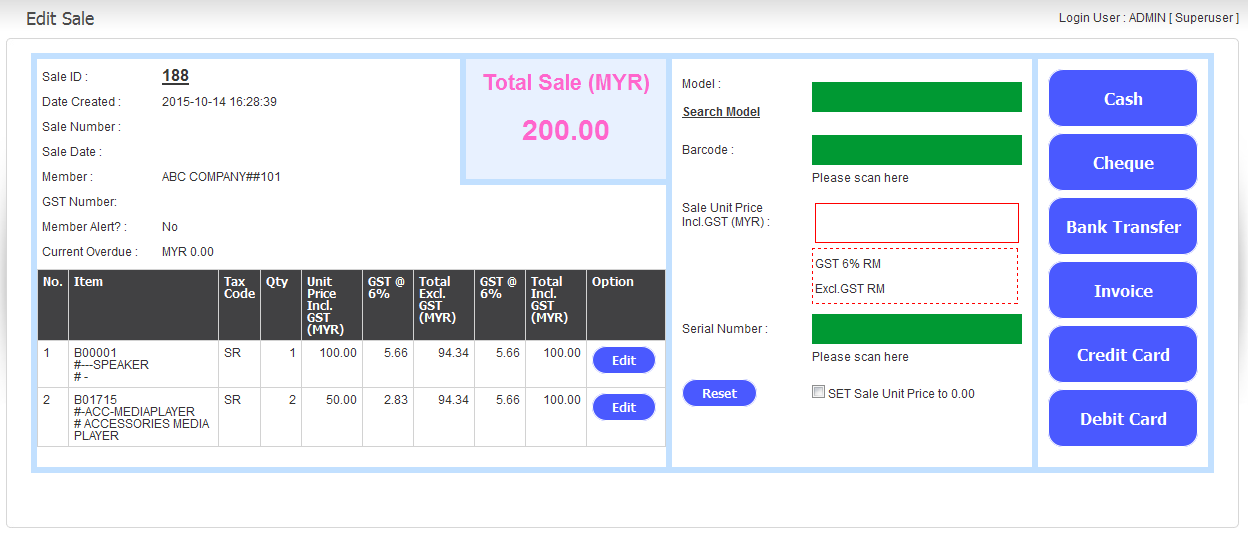Focus the Model input field
This screenshot has width=1248, height=535.
pos(916,97)
